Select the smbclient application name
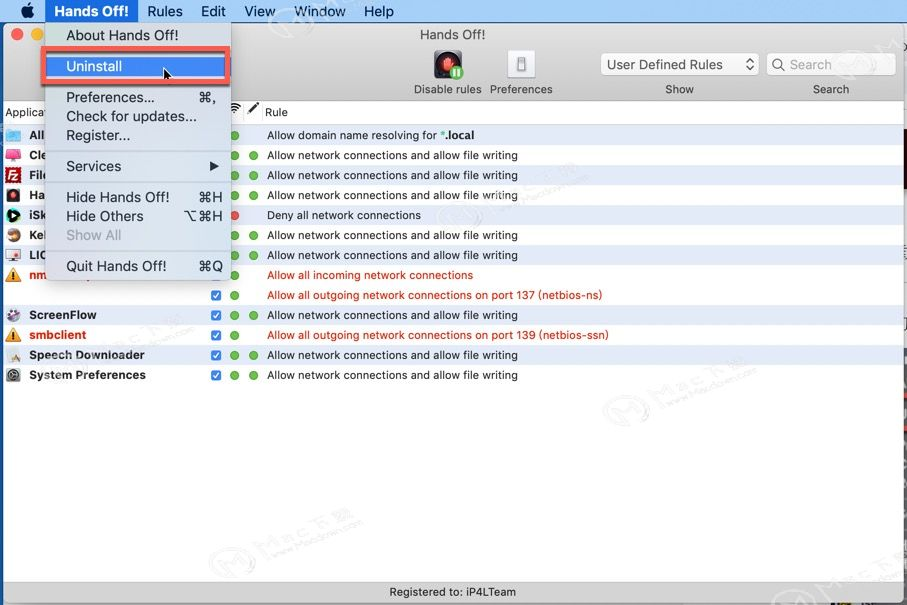Image resolution: width=907 pixels, height=605 pixels. (x=57, y=335)
